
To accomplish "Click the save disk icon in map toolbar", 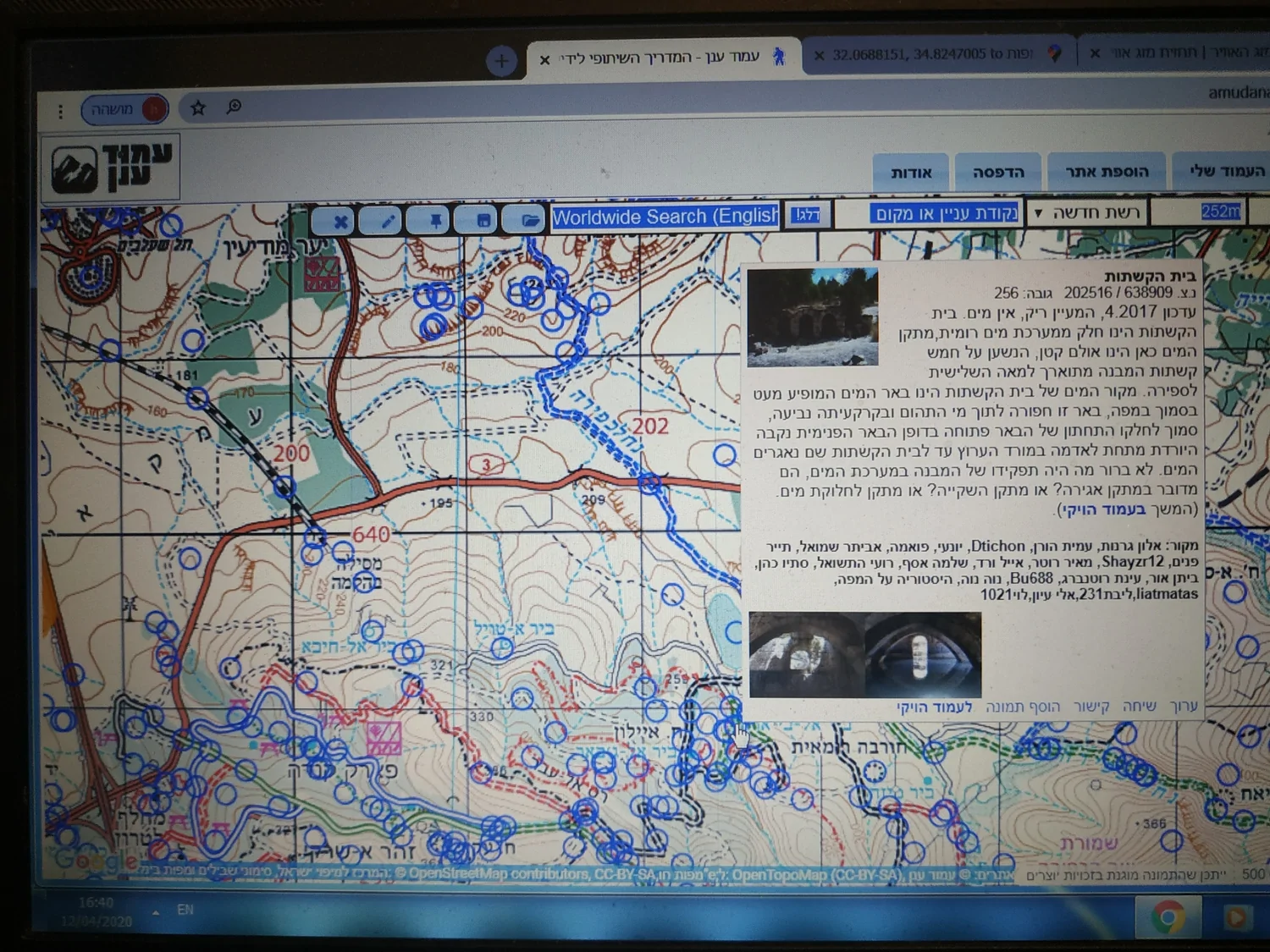I will tap(483, 221).
